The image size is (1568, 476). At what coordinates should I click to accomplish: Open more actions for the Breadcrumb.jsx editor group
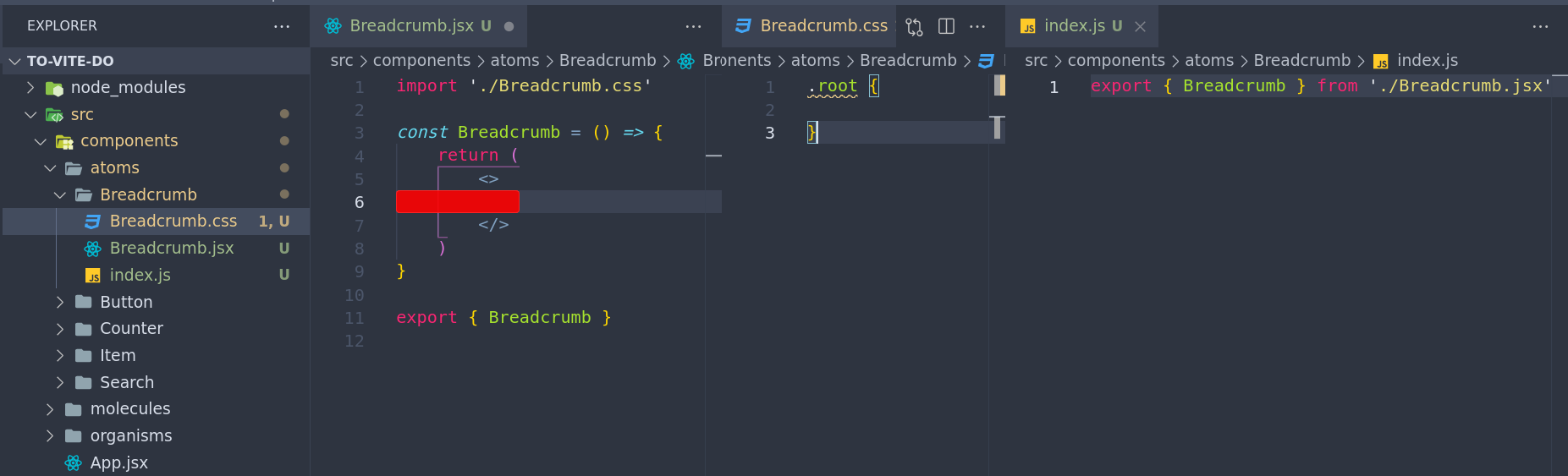pyautogui.click(x=693, y=26)
